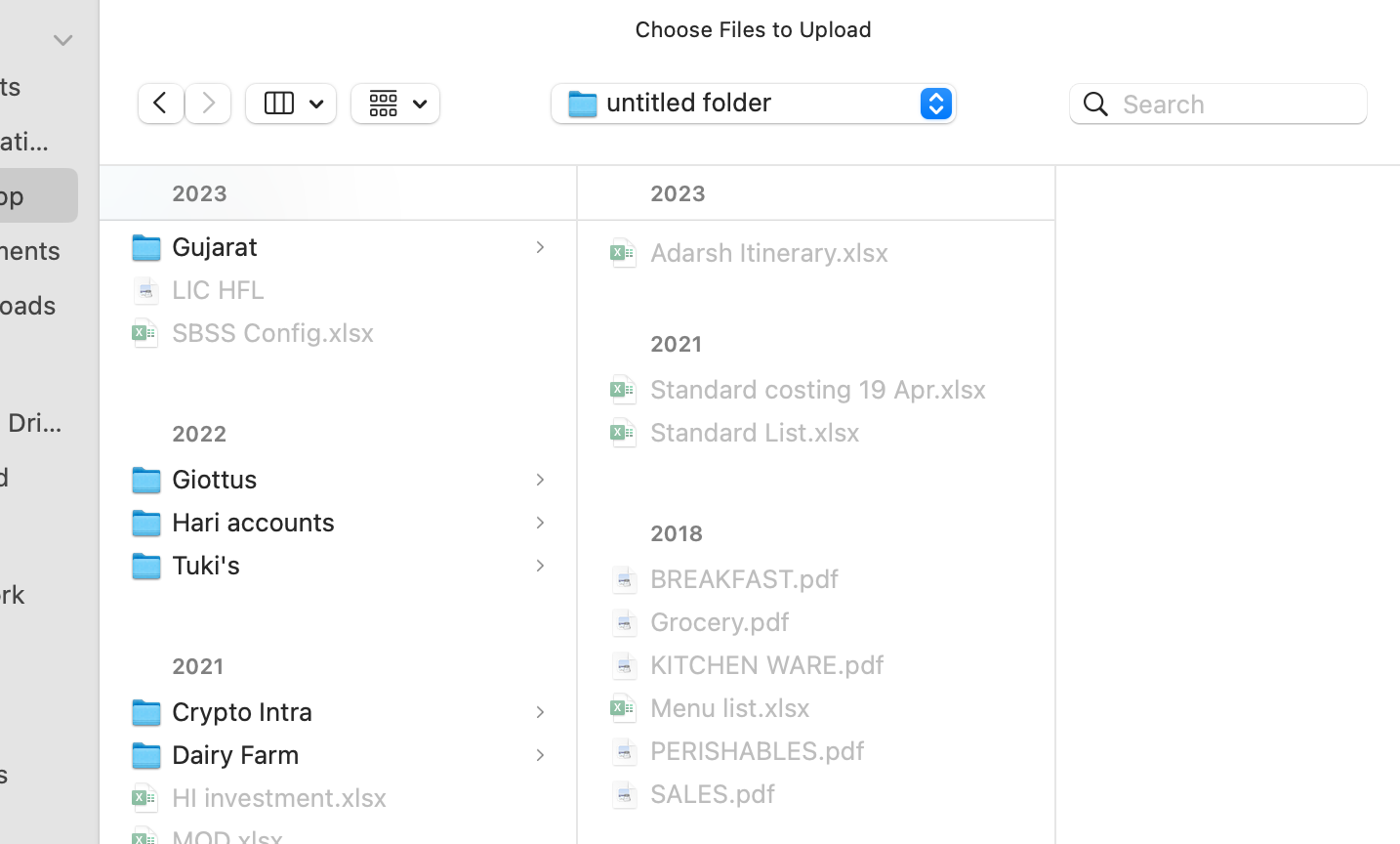Screen dimensions: 1400x844
Task: Click the magnifying glass search icon
Action: [x=1095, y=104]
